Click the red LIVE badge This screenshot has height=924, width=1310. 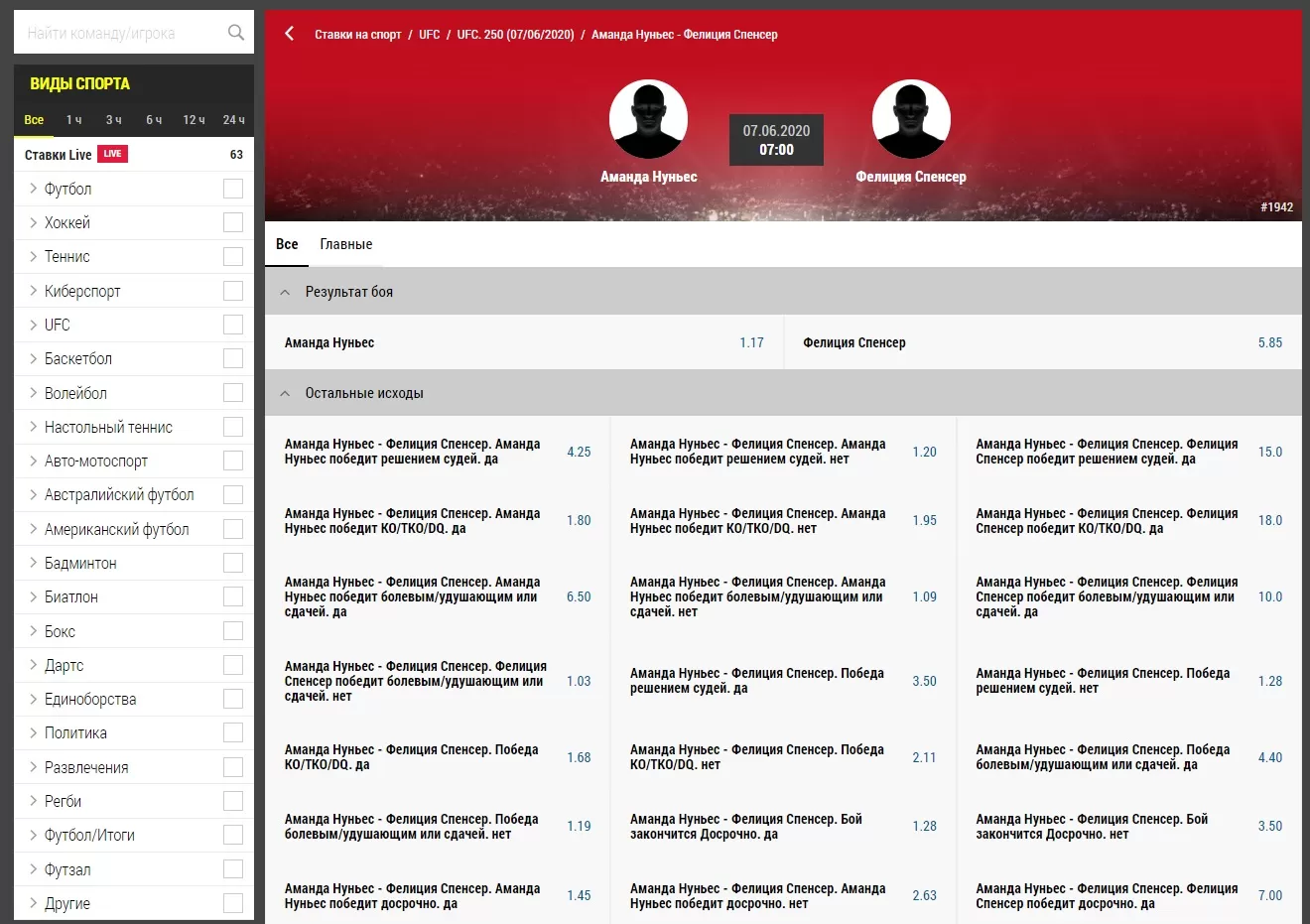pyautogui.click(x=112, y=154)
